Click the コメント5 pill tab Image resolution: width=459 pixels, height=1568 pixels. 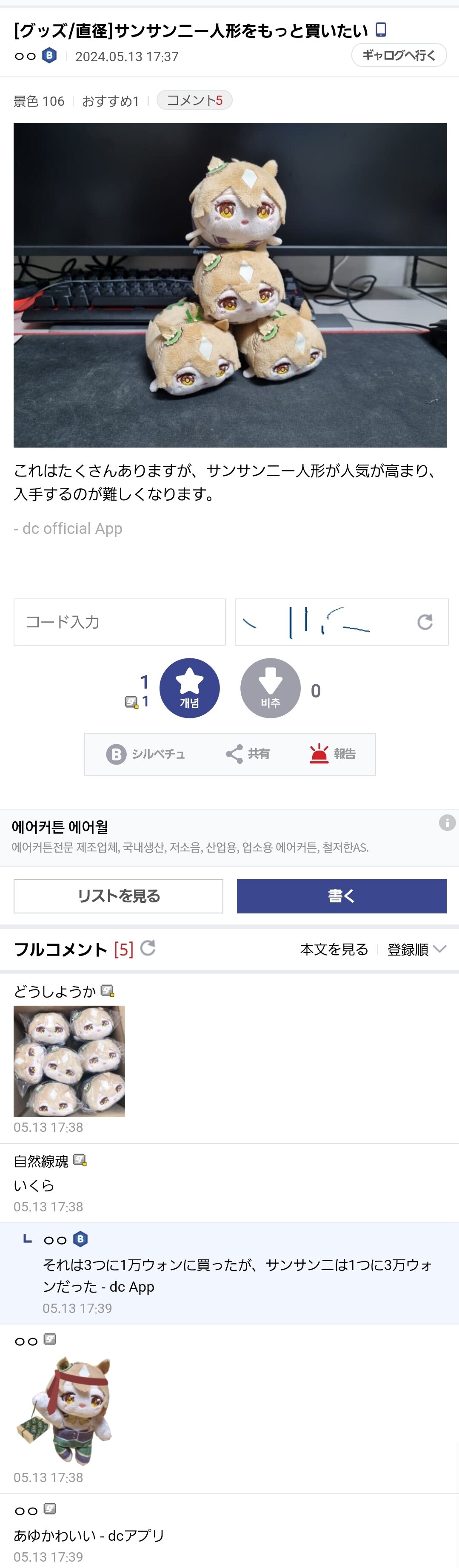coord(194,100)
